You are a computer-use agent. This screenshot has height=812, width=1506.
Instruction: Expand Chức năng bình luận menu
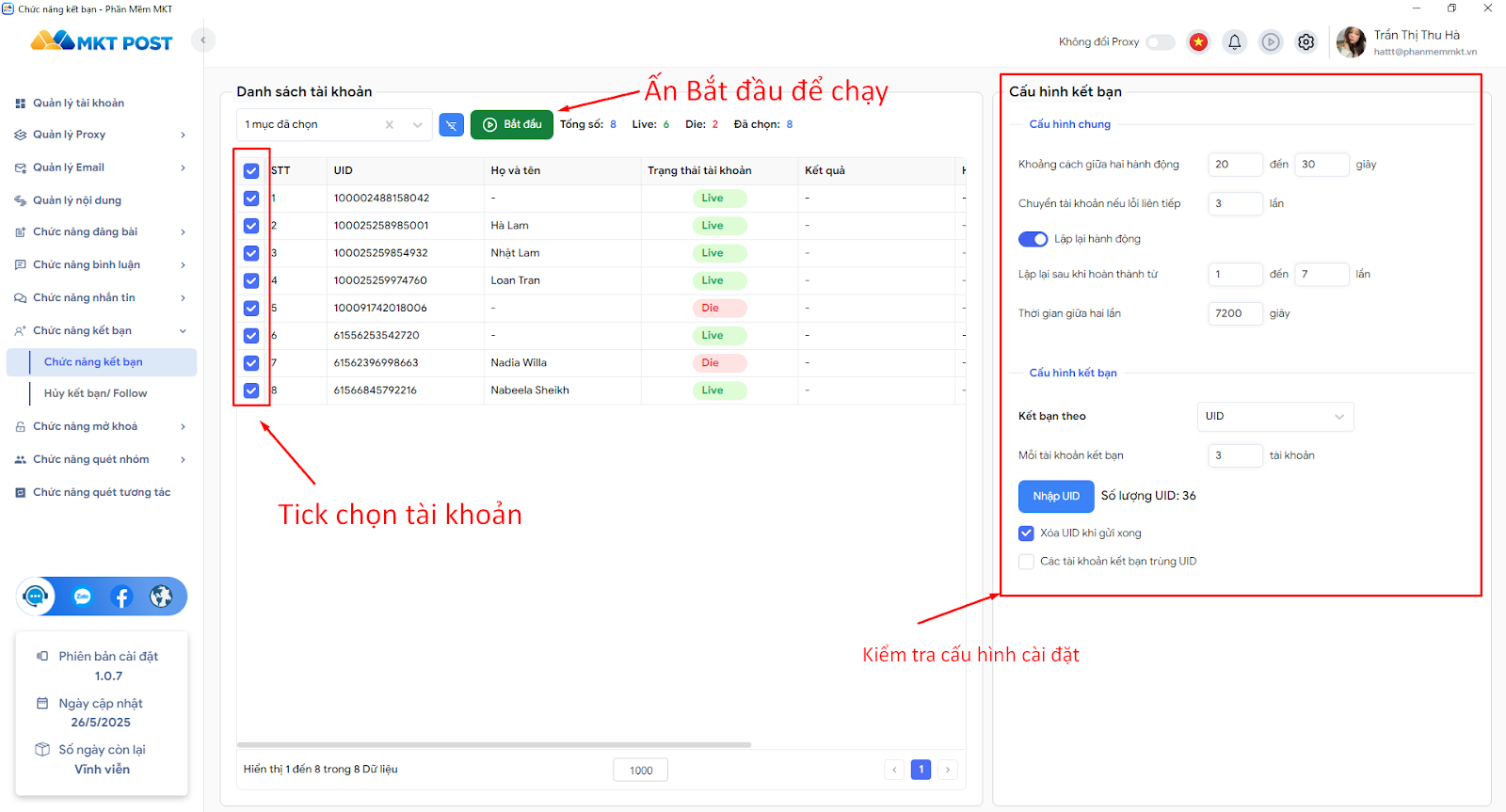tap(102, 265)
